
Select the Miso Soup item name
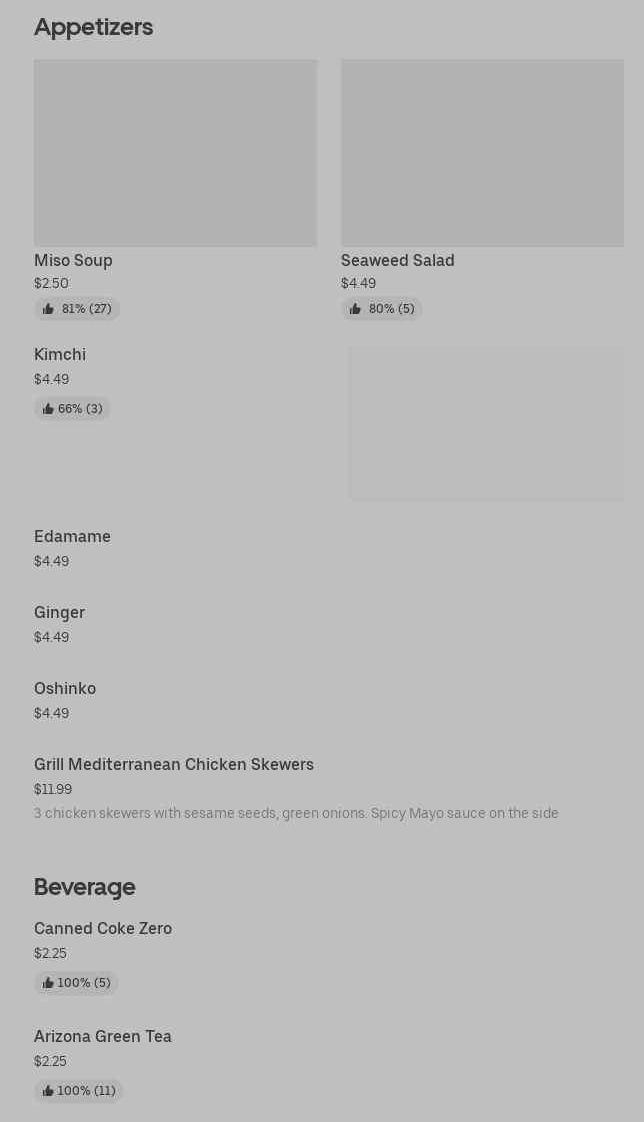pyautogui.click(x=73, y=260)
